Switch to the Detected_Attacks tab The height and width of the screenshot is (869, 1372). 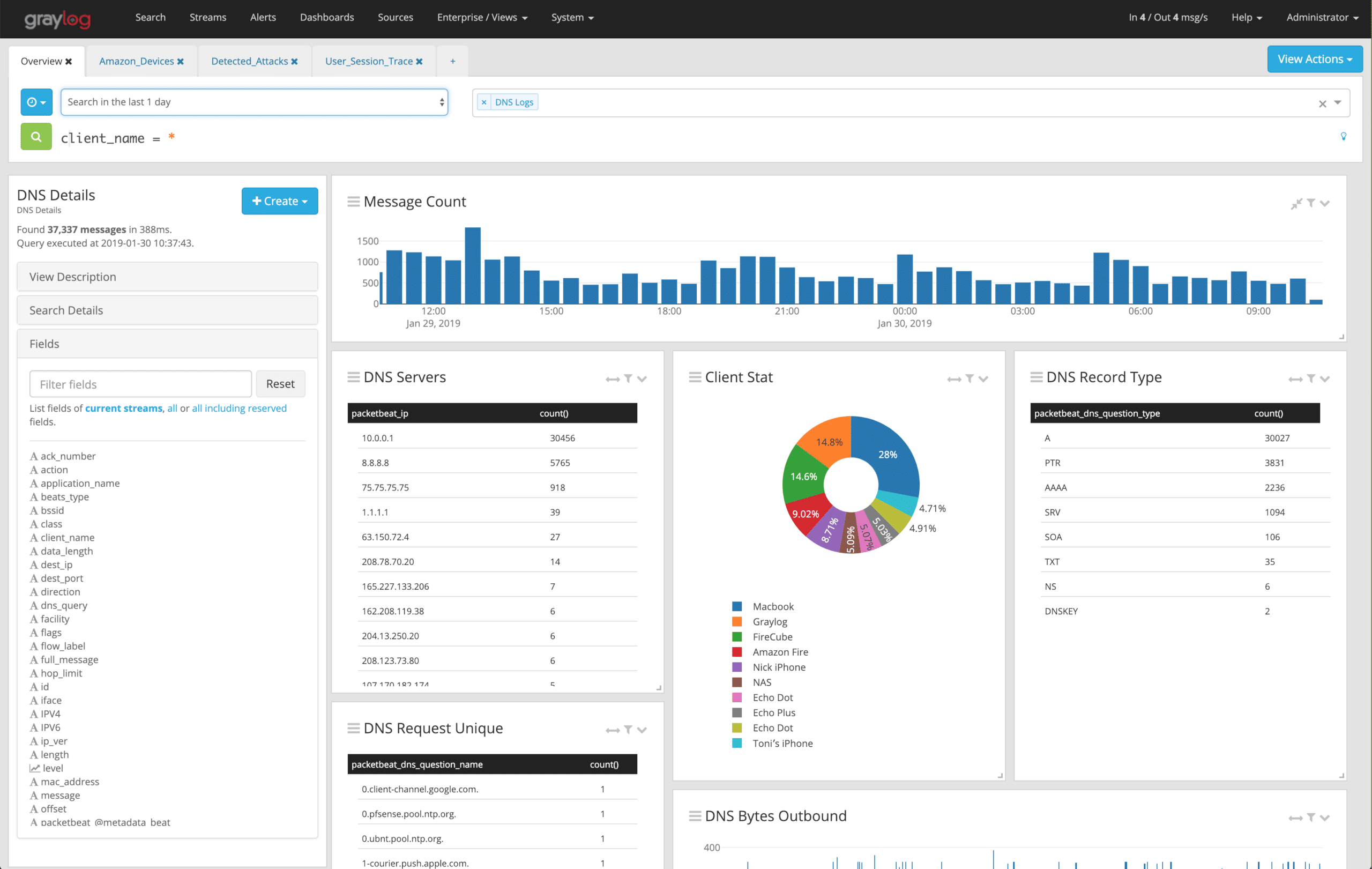[x=250, y=62]
